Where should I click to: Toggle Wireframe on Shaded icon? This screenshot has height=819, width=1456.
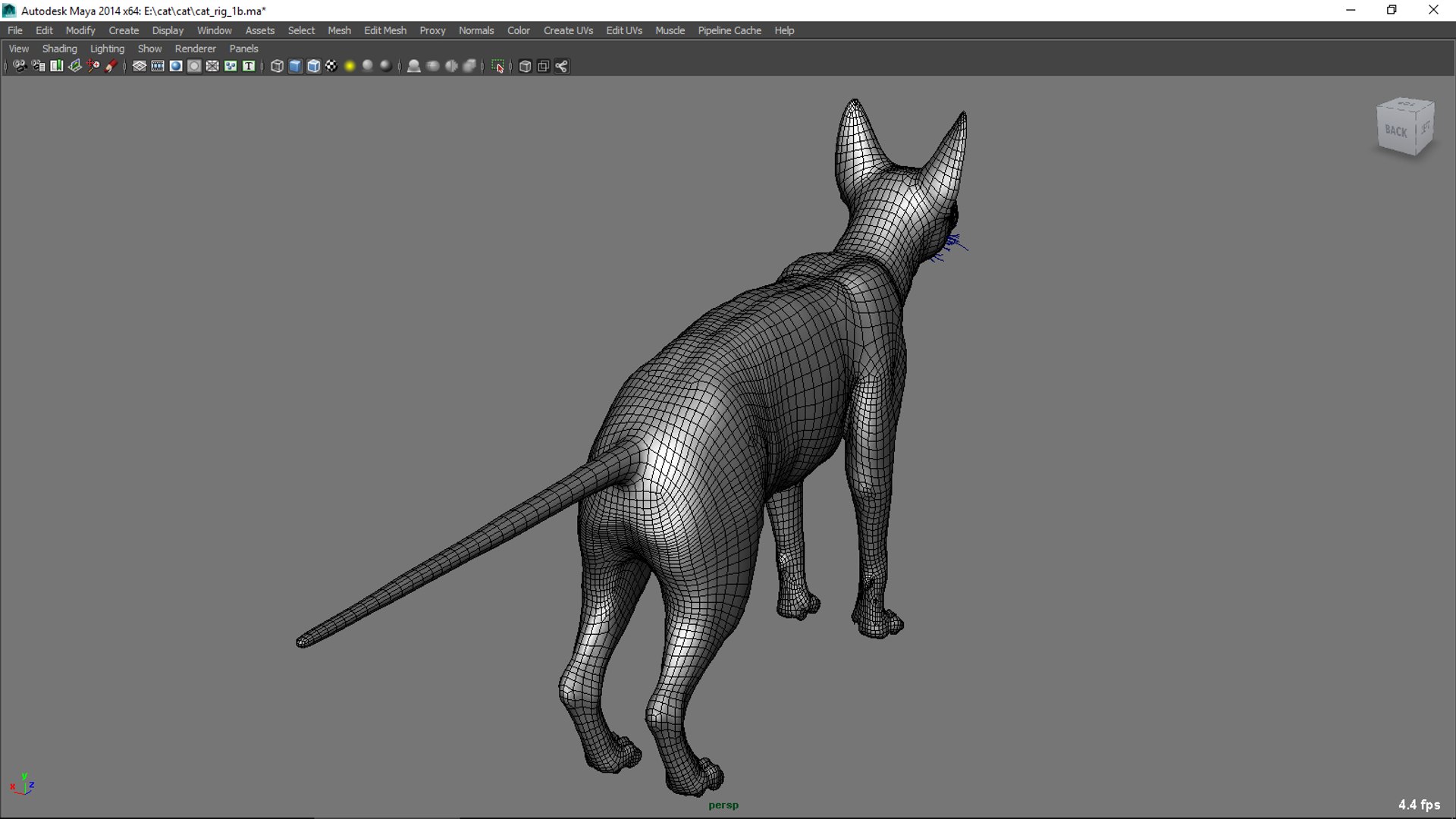[313, 66]
